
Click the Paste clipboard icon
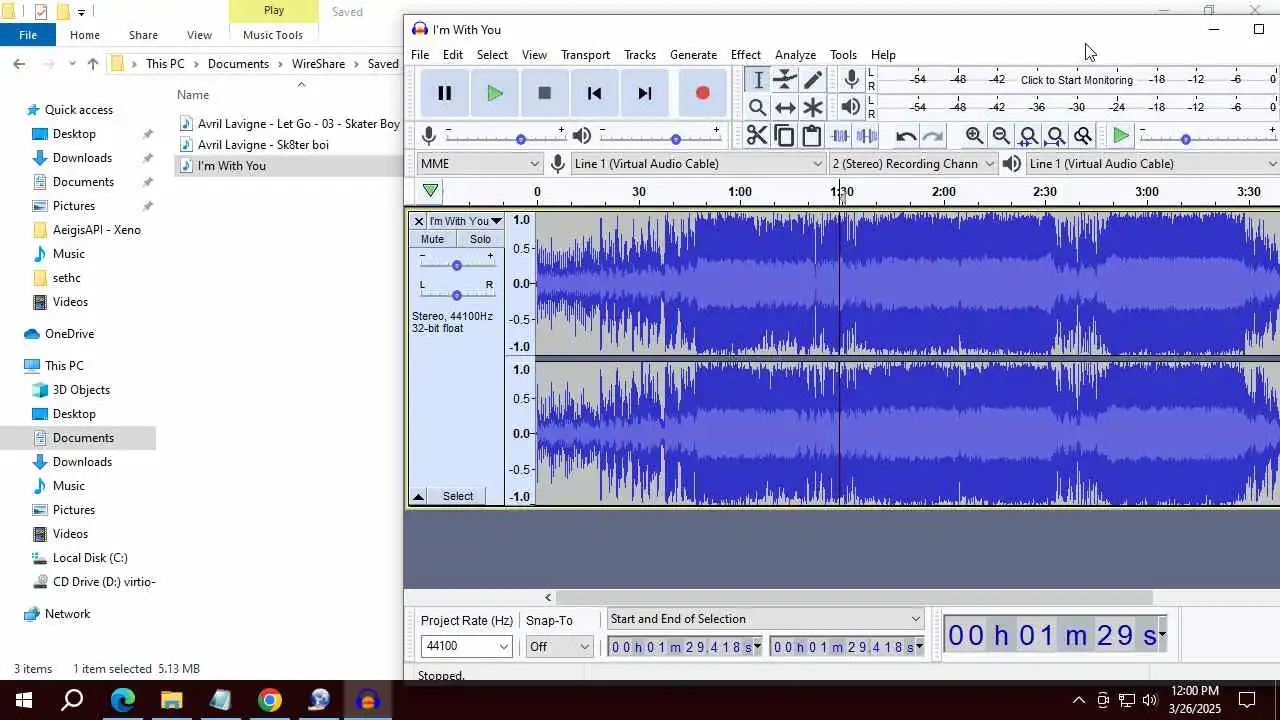point(811,136)
